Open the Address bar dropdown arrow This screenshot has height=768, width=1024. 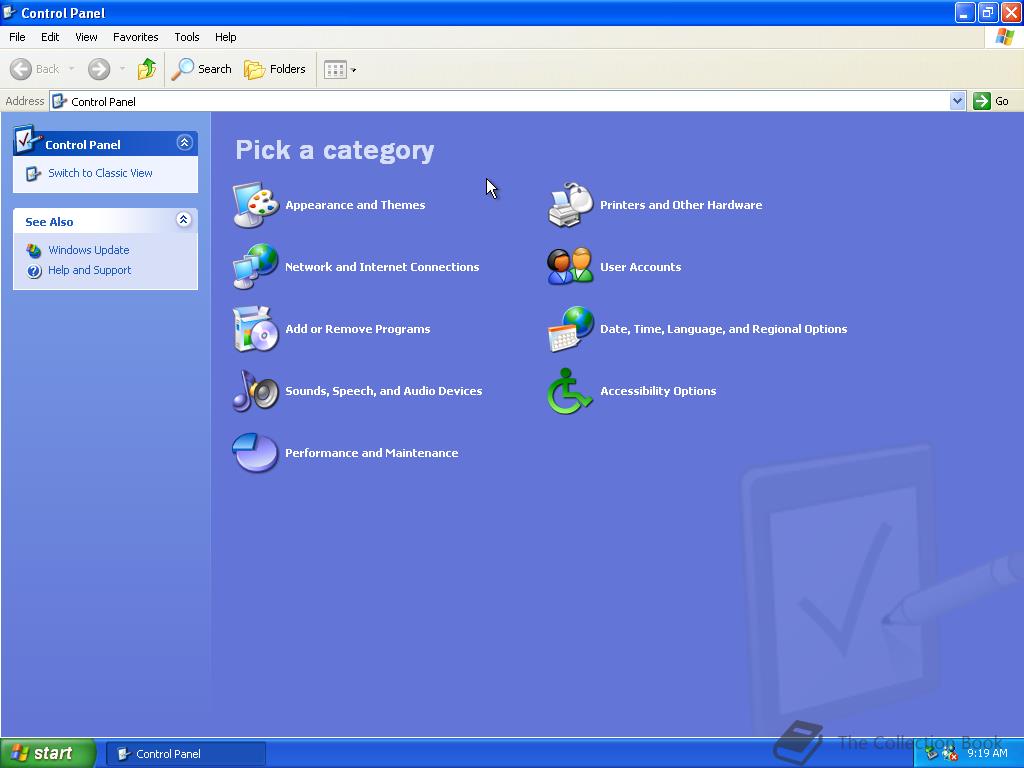(x=957, y=101)
